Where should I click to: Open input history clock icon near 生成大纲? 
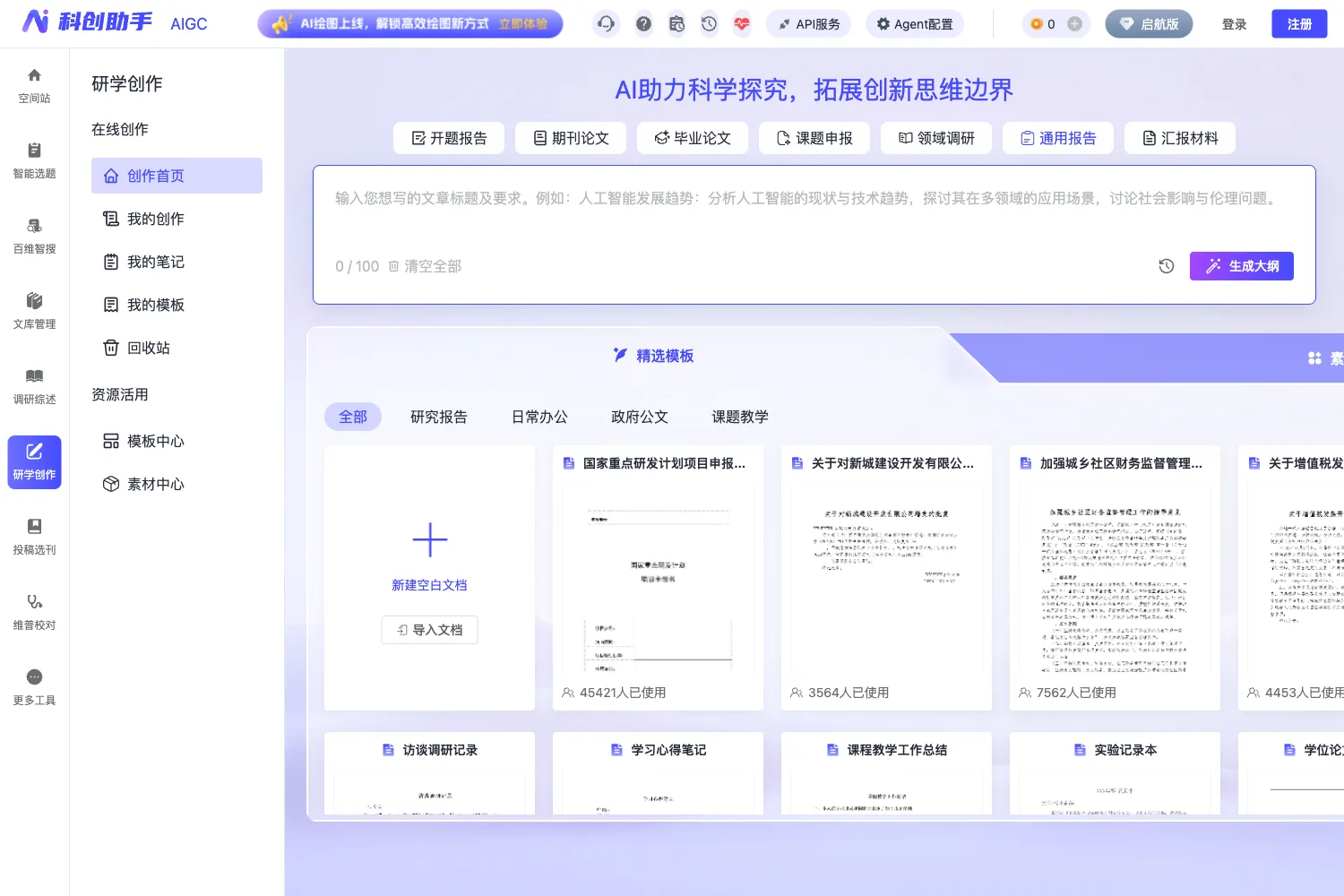(x=1167, y=266)
